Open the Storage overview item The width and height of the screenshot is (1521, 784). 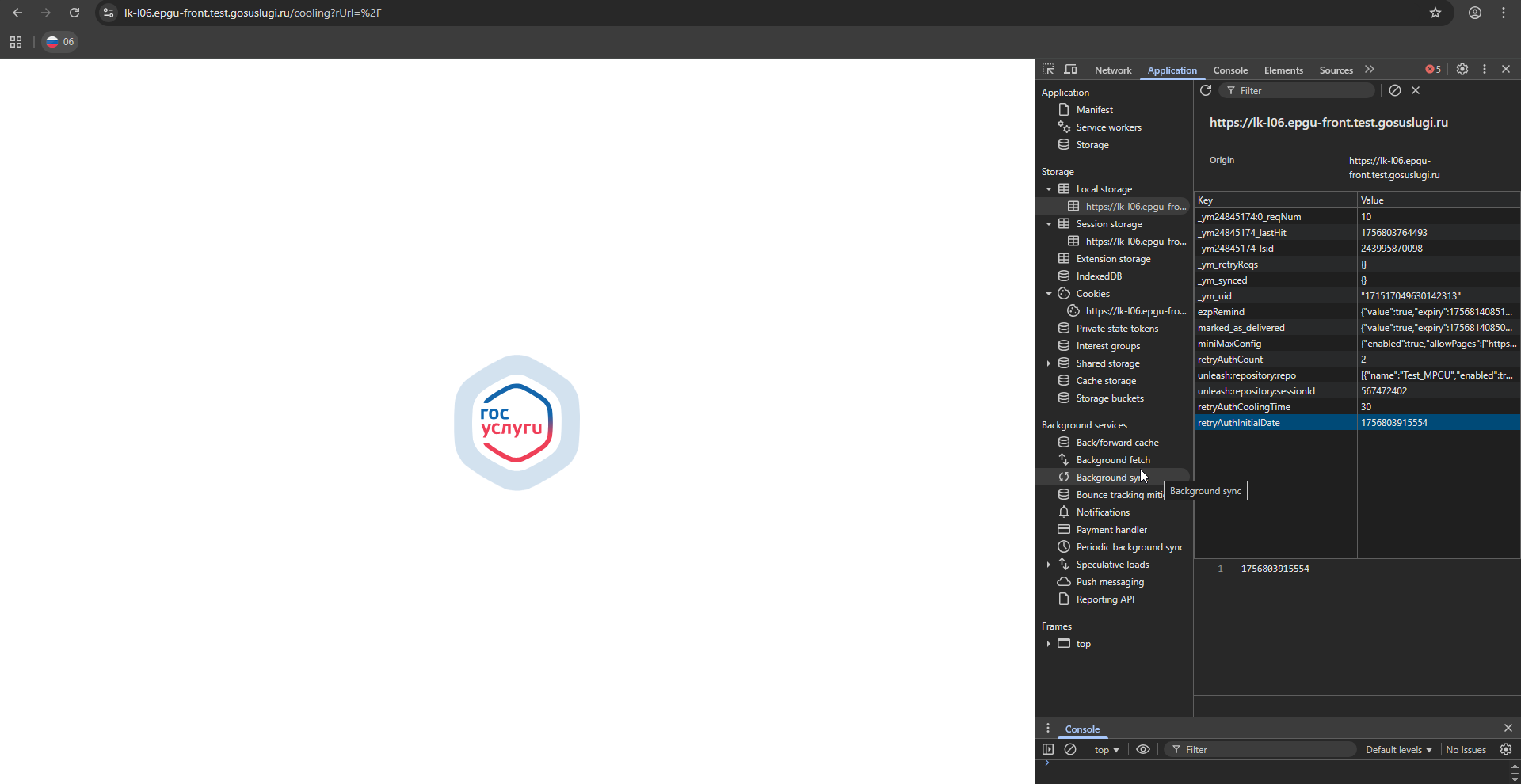coord(1092,145)
